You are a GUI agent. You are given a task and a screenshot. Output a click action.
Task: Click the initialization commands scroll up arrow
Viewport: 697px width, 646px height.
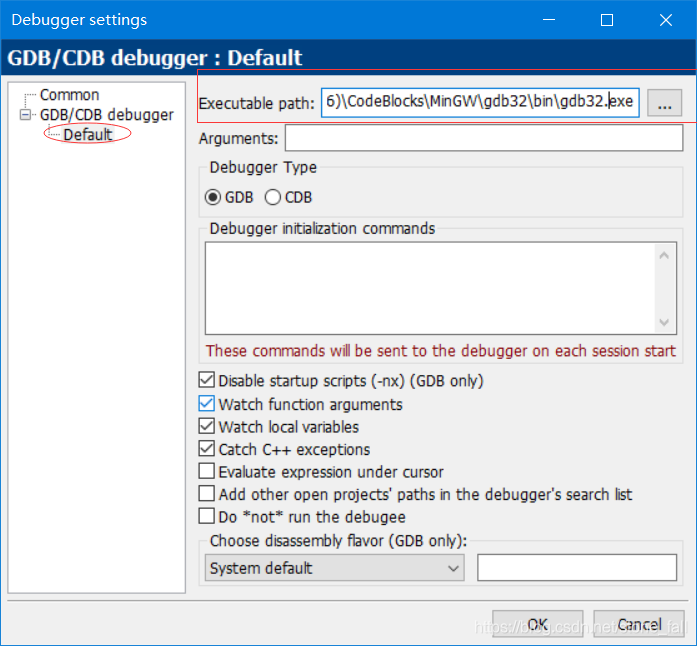[664, 255]
